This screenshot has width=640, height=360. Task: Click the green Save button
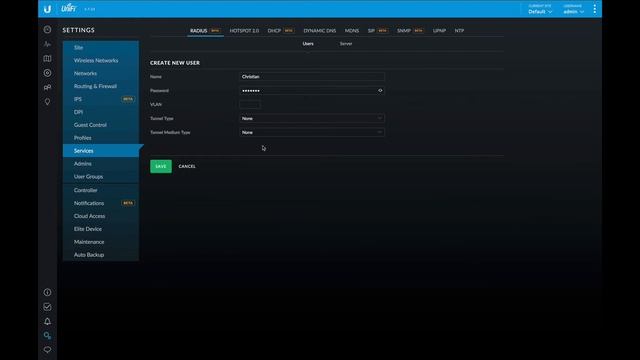[x=161, y=166]
